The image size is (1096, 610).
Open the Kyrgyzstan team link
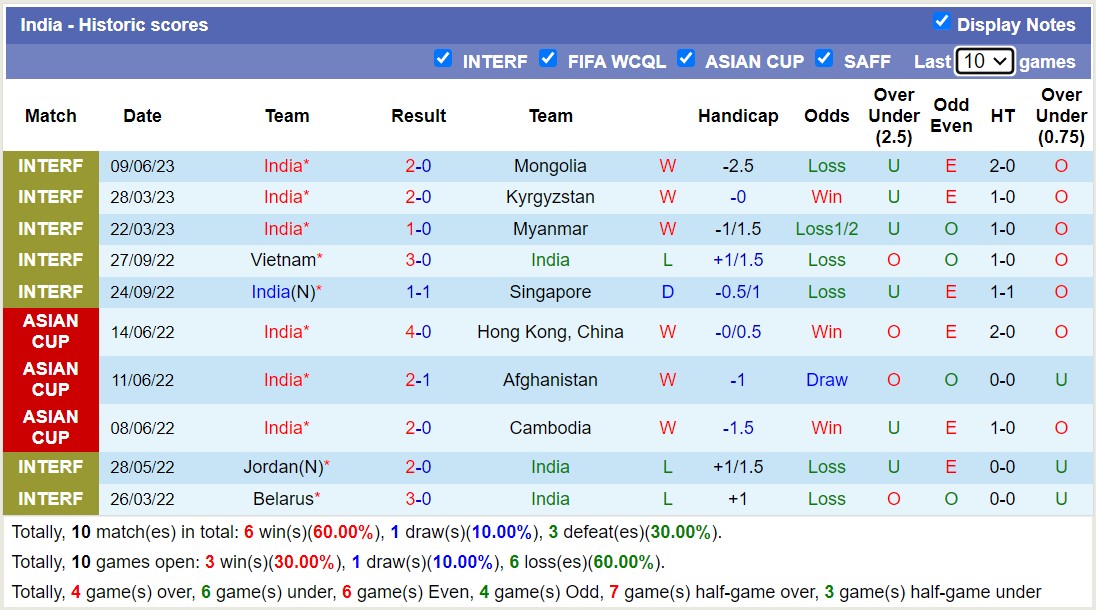point(550,197)
